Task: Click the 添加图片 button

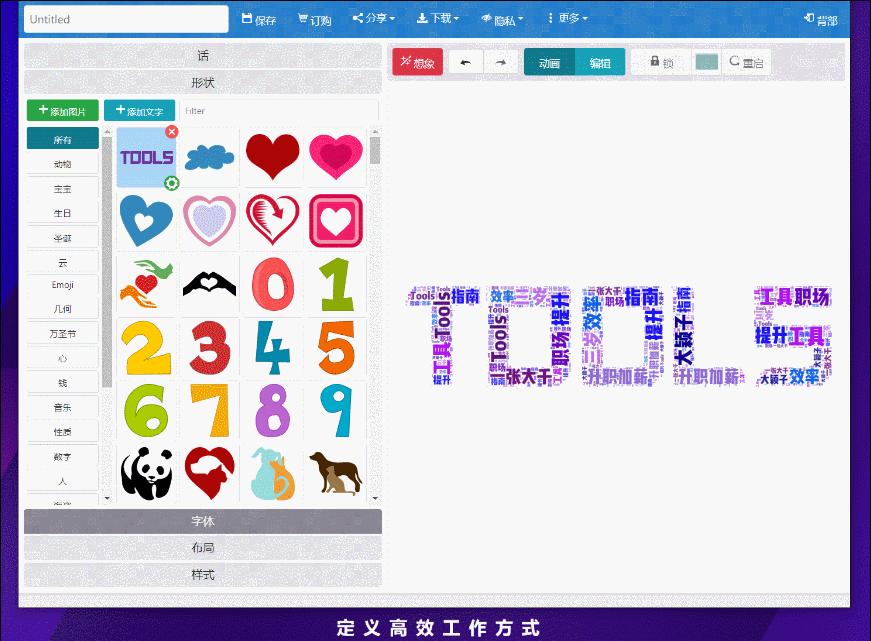Action: [63, 111]
